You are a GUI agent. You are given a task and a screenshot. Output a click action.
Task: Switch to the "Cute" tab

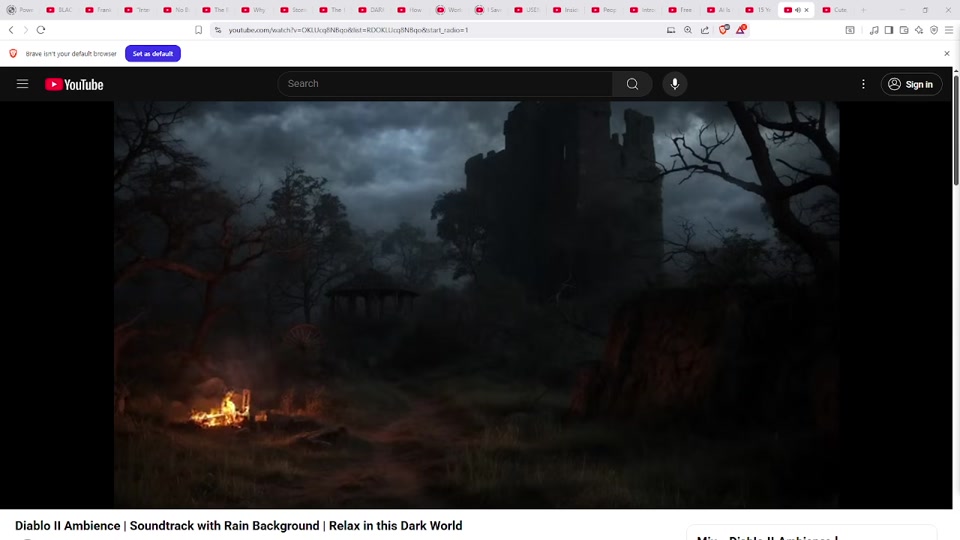point(836,10)
